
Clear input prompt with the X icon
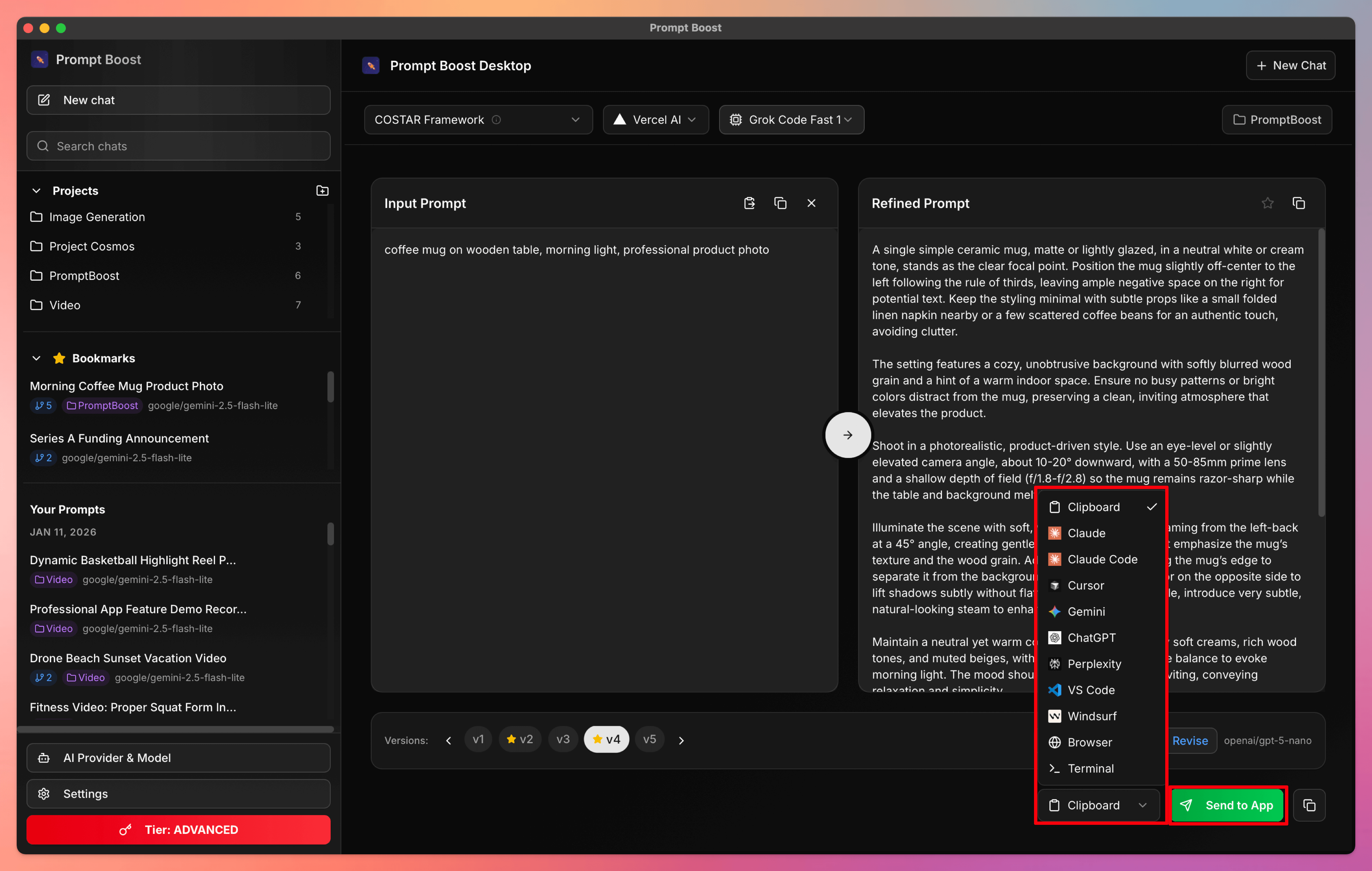pos(811,203)
